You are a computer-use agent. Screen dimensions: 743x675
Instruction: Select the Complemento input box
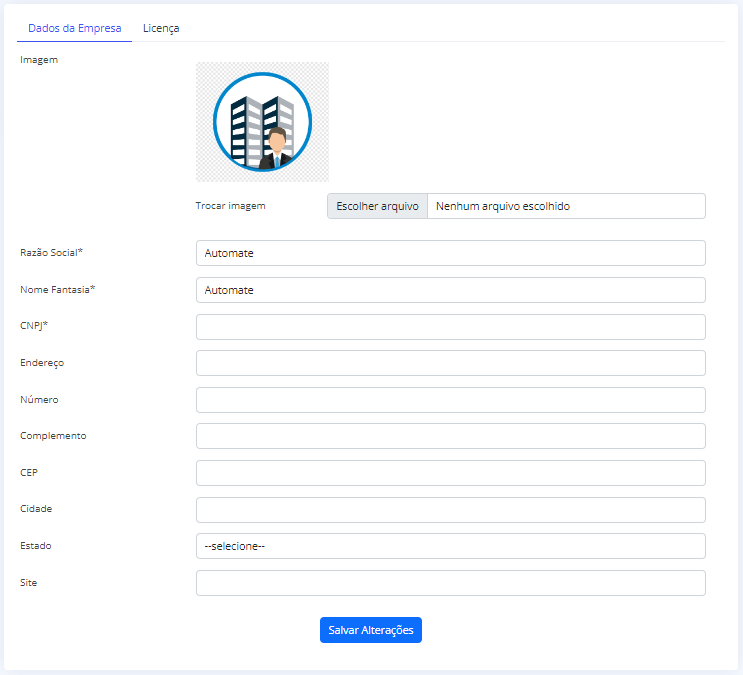tap(451, 436)
